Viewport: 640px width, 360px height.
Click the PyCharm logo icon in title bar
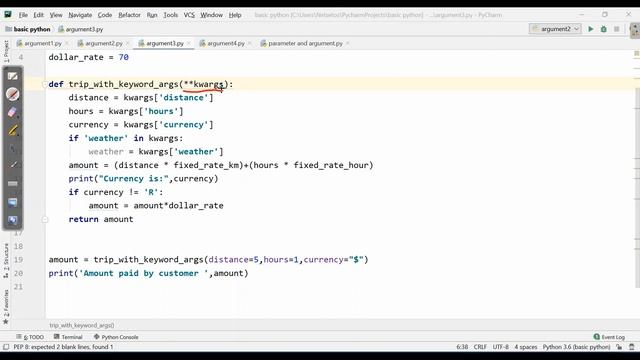[8, 15]
